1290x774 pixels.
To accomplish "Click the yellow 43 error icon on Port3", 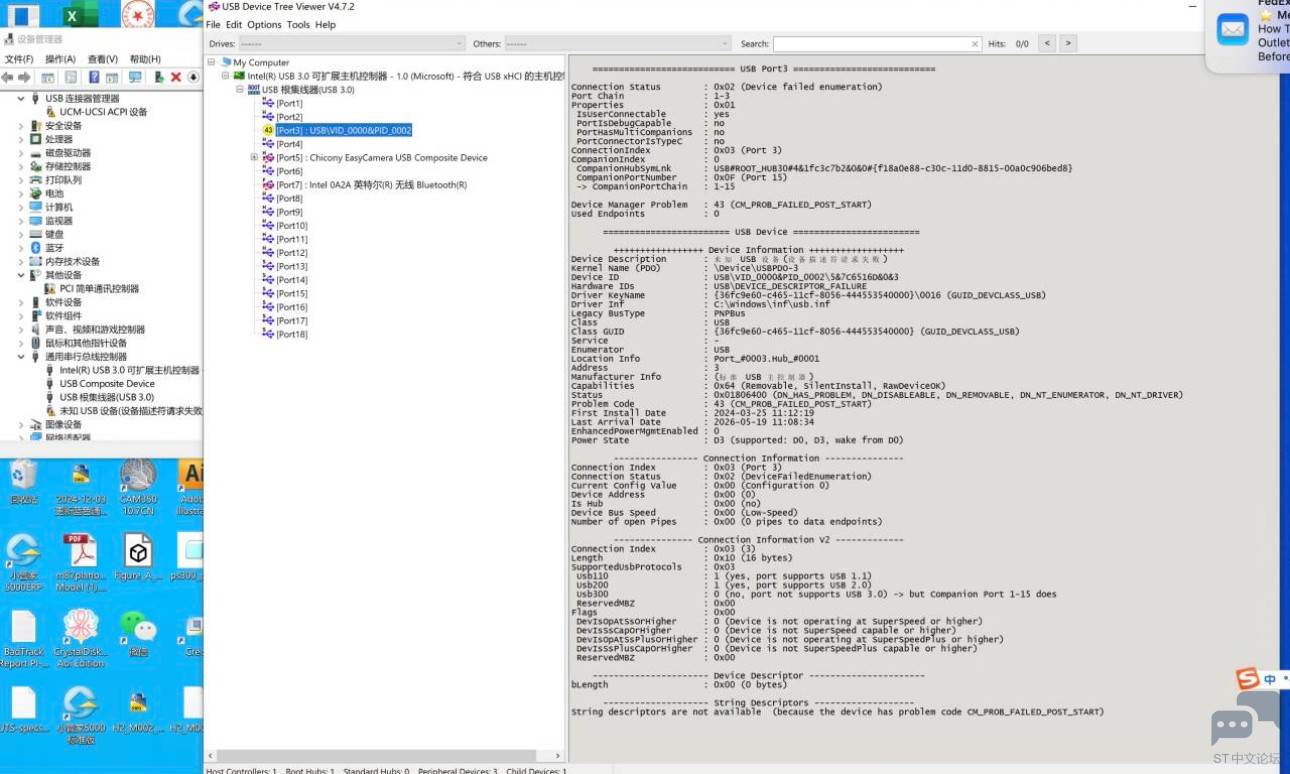I will (268, 131).
